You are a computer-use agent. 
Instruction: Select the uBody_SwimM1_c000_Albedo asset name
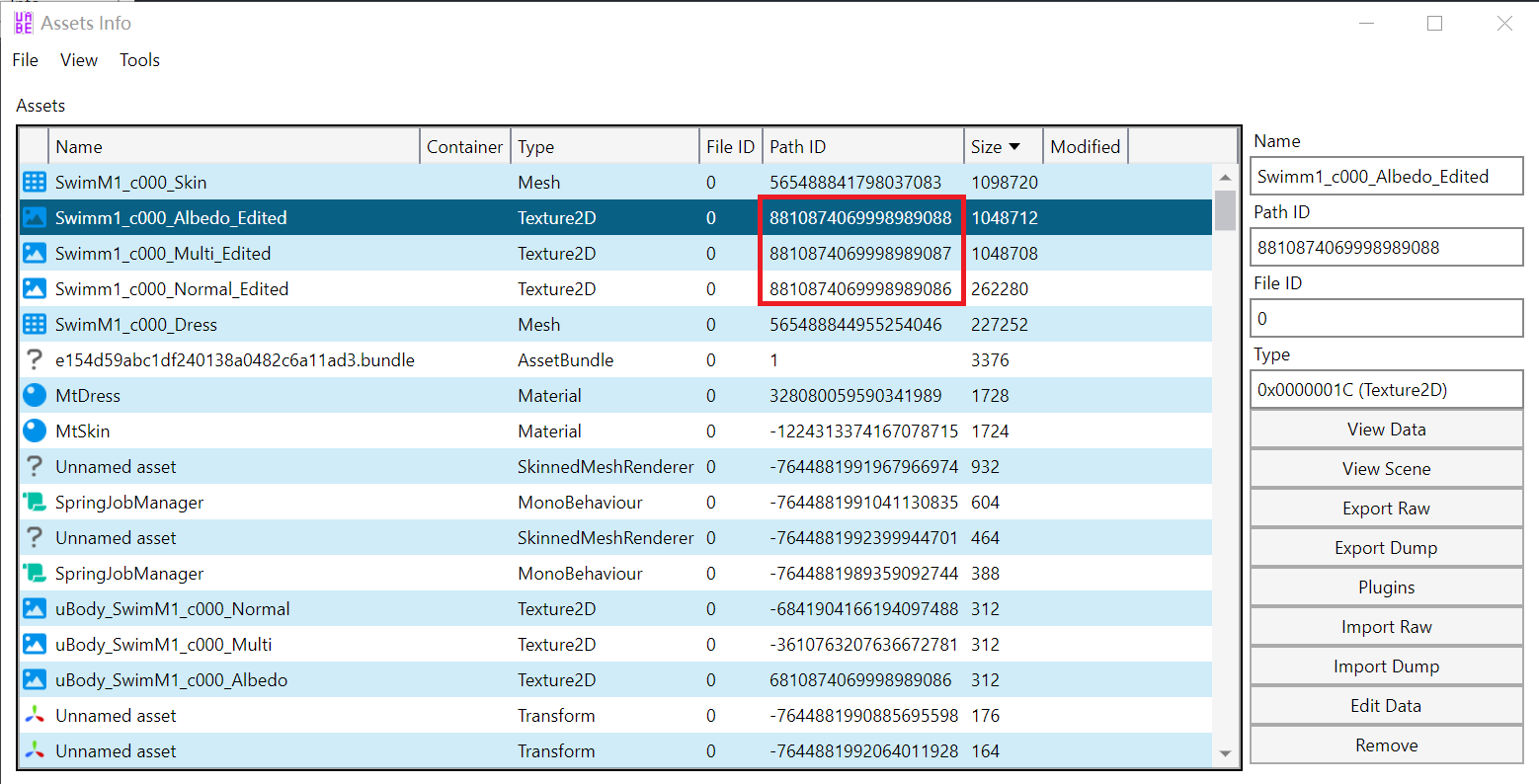[x=172, y=679]
